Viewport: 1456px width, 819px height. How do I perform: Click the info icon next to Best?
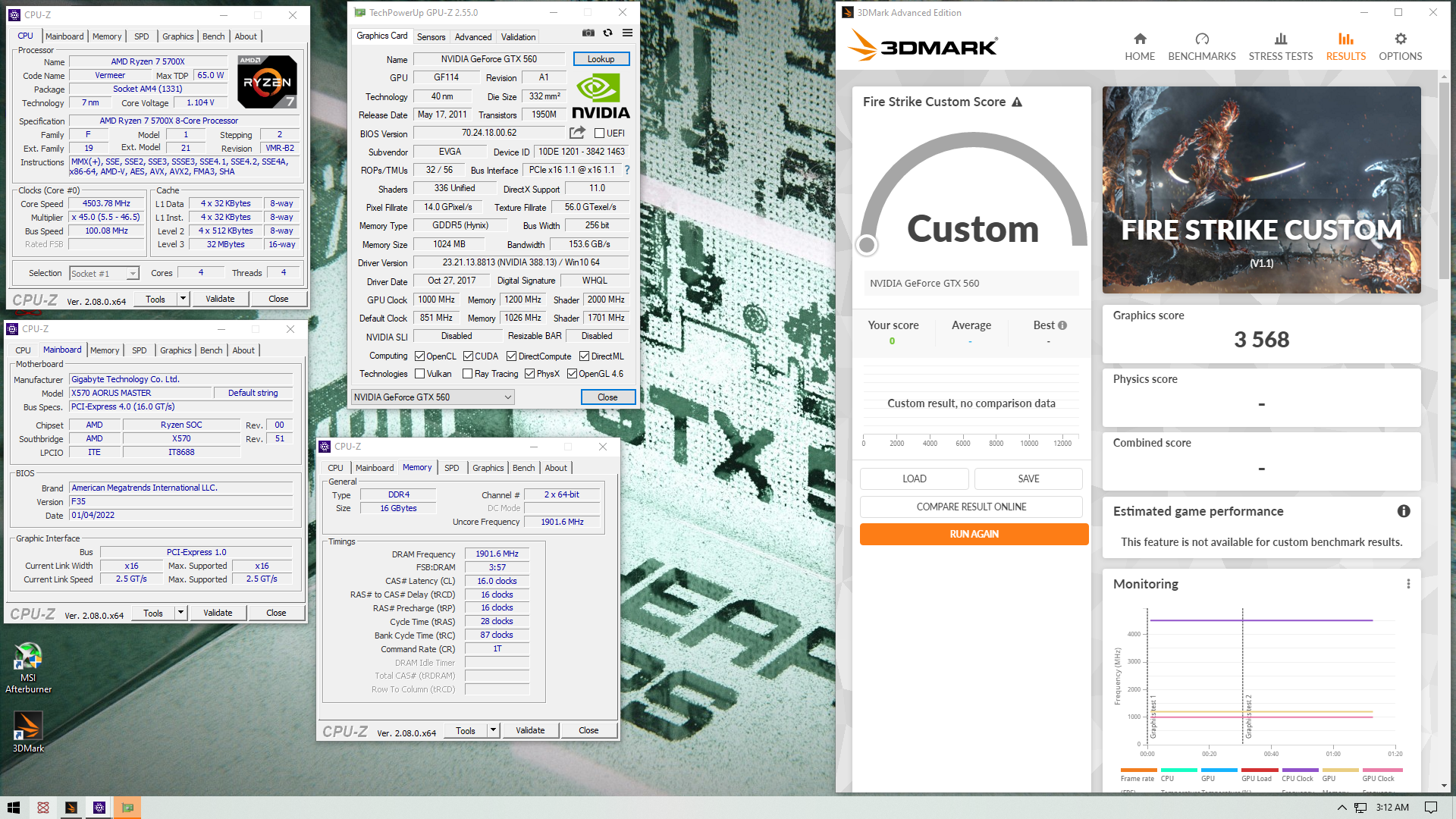tap(1062, 325)
